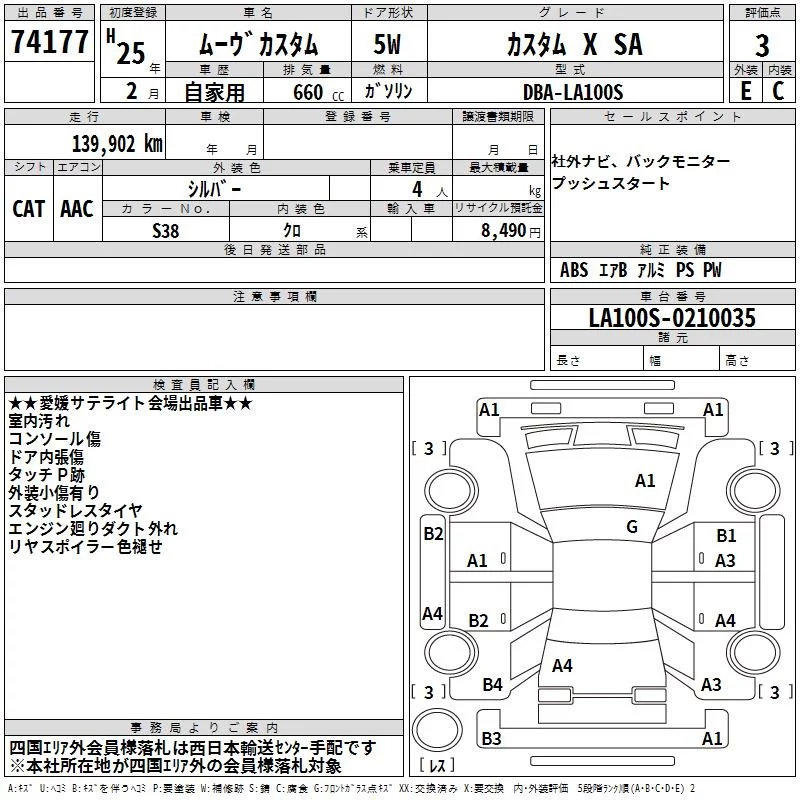800x800 pixels.
Task: Select the recycle deposit 8,490円
Action: [511, 231]
